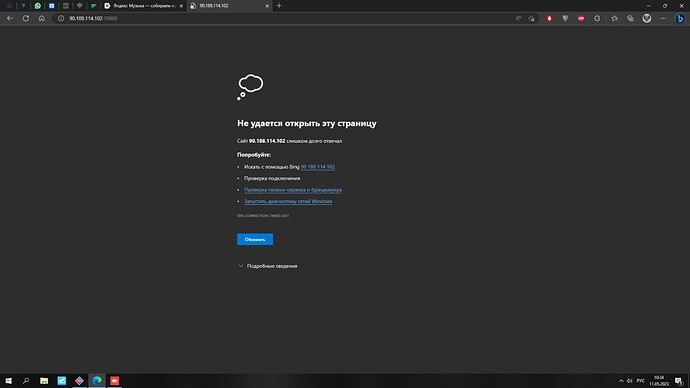Open the pinned WhatsApp tab

(37, 6)
